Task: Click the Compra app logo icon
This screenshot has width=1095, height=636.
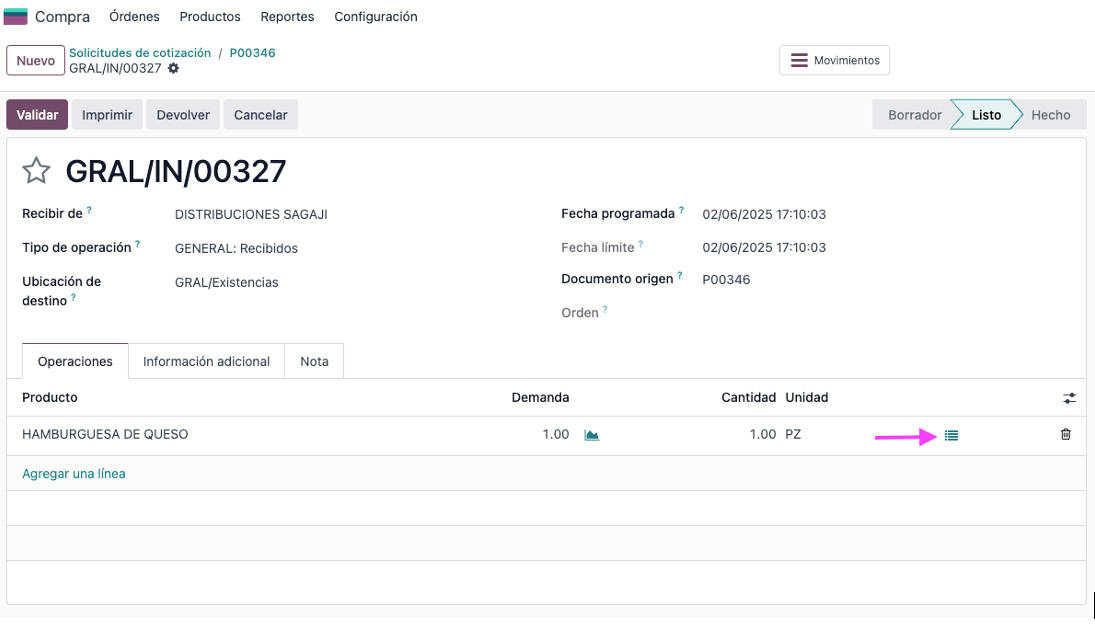Action: coord(15,16)
